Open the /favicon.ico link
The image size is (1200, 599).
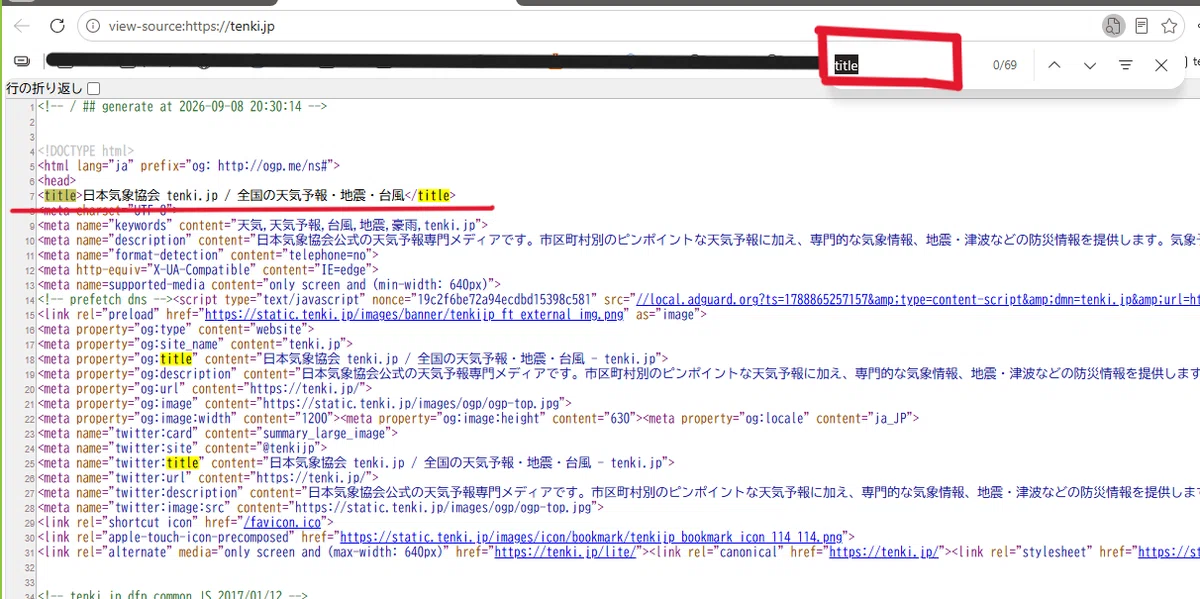281,522
